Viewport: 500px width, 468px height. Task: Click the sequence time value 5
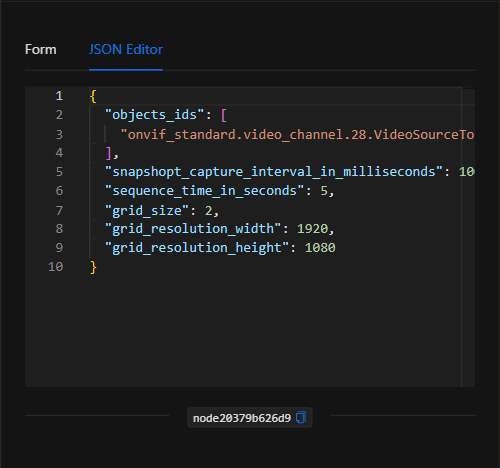[x=324, y=191]
